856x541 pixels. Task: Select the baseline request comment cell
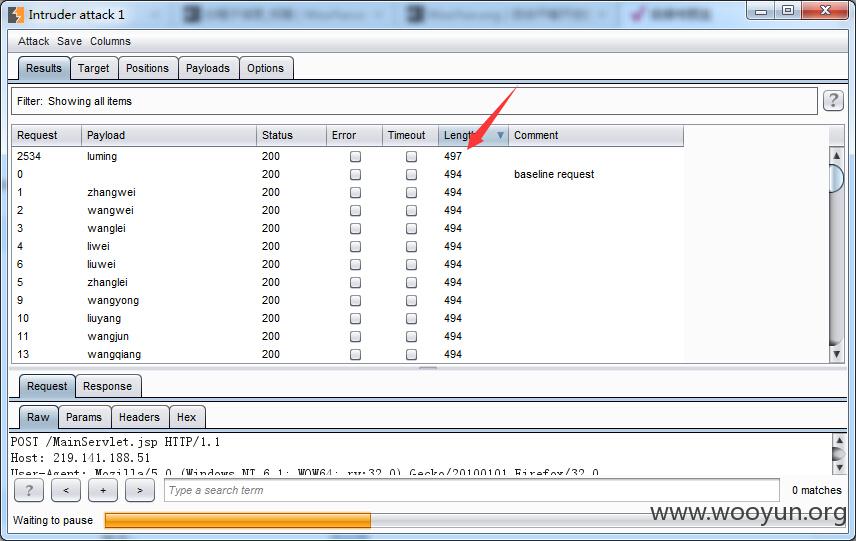pyautogui.click(x=554, y=174)
